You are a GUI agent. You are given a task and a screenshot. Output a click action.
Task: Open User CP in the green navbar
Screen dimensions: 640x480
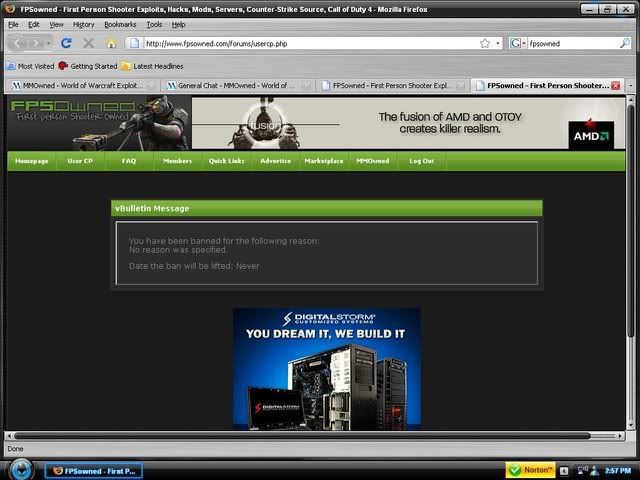[80, 161]
